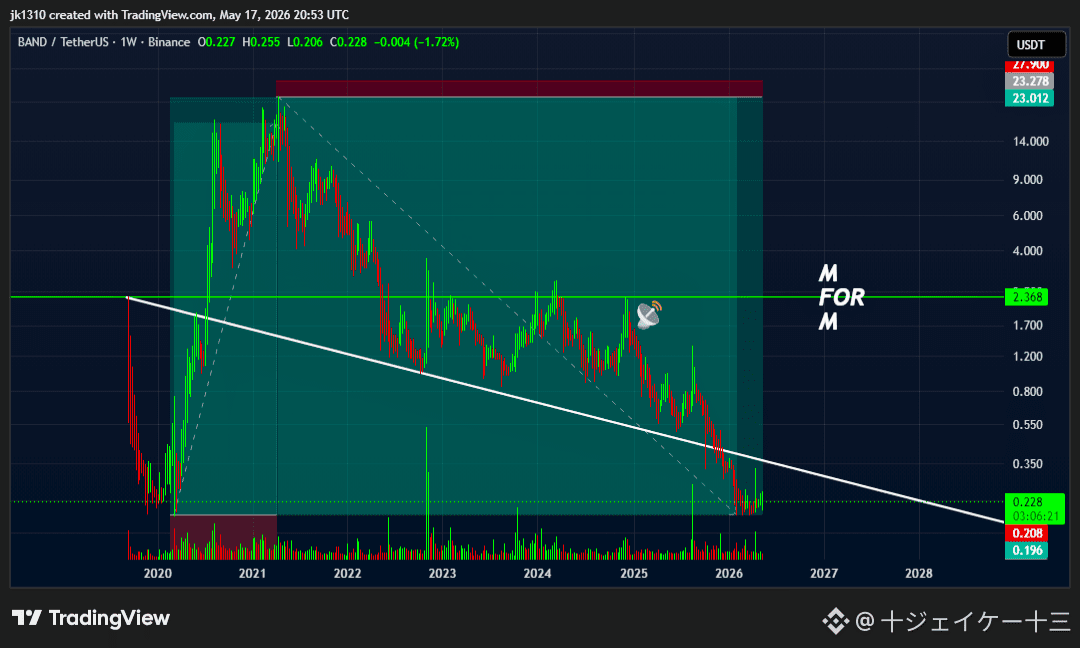Click the 2021 time axis label

(x=252, y=573)
